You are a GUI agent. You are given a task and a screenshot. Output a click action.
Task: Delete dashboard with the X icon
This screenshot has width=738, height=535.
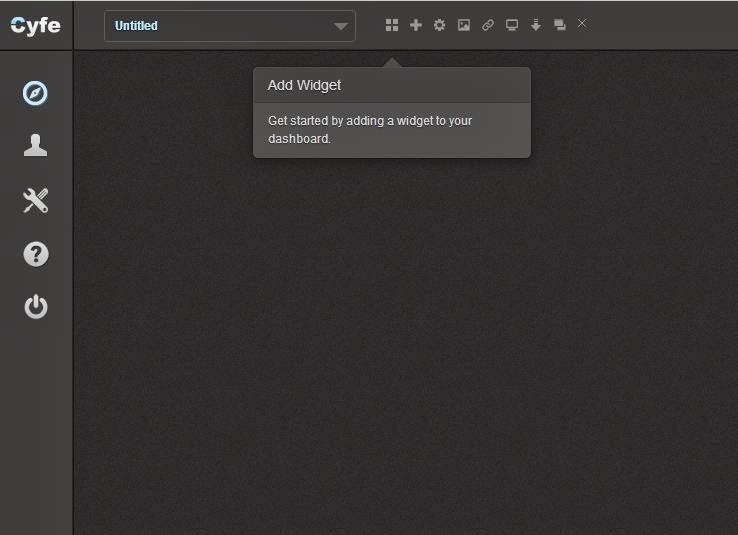pos(582,24)
